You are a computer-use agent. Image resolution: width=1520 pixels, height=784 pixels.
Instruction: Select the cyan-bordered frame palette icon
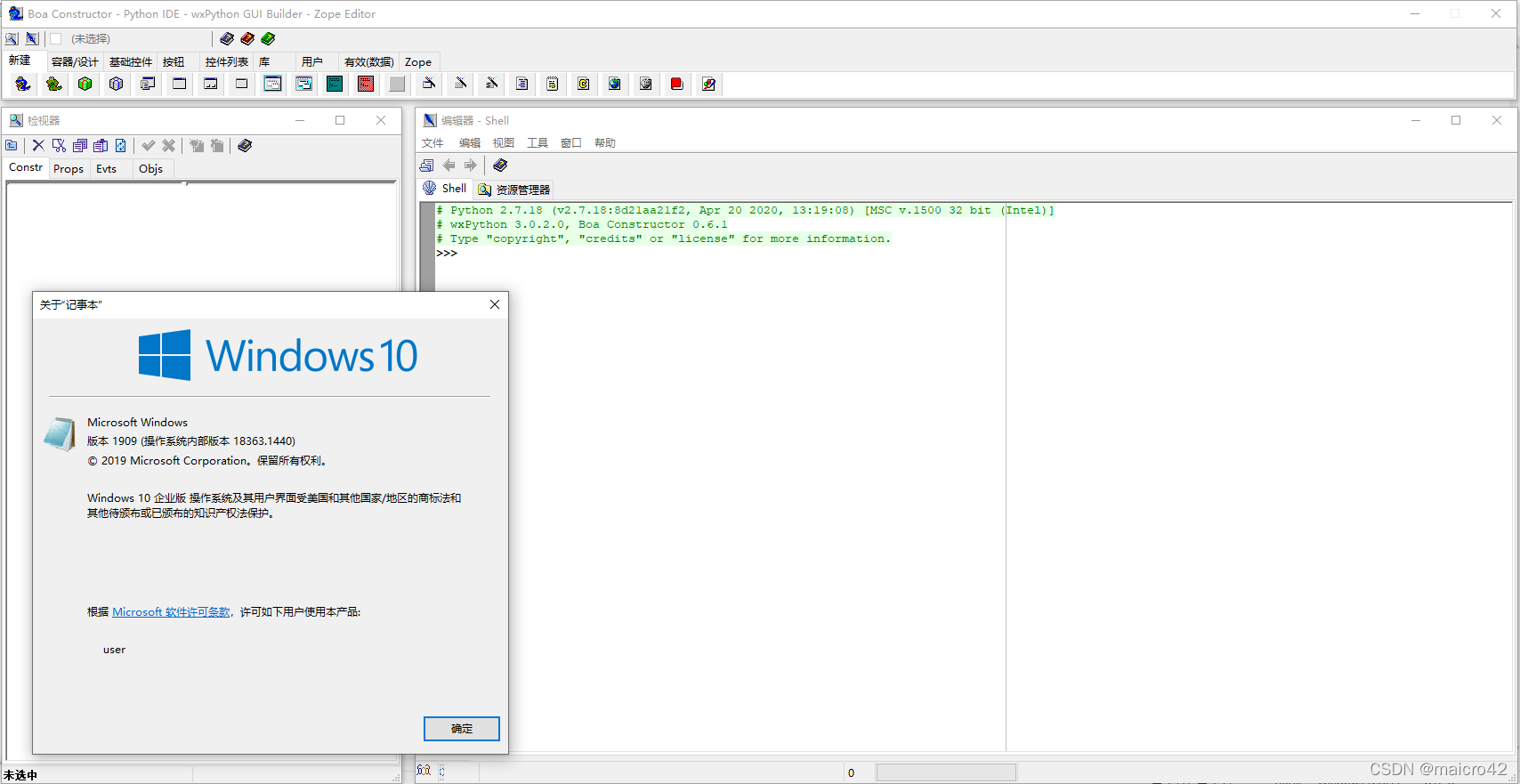click(272, 84)
